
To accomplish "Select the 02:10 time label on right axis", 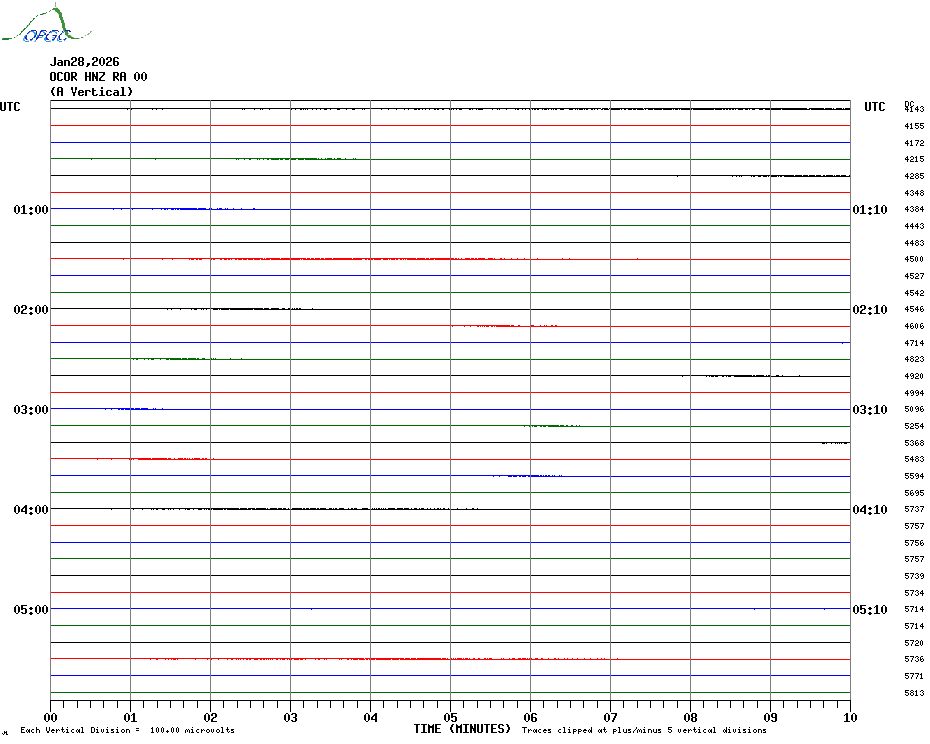I will pos(869,310).
